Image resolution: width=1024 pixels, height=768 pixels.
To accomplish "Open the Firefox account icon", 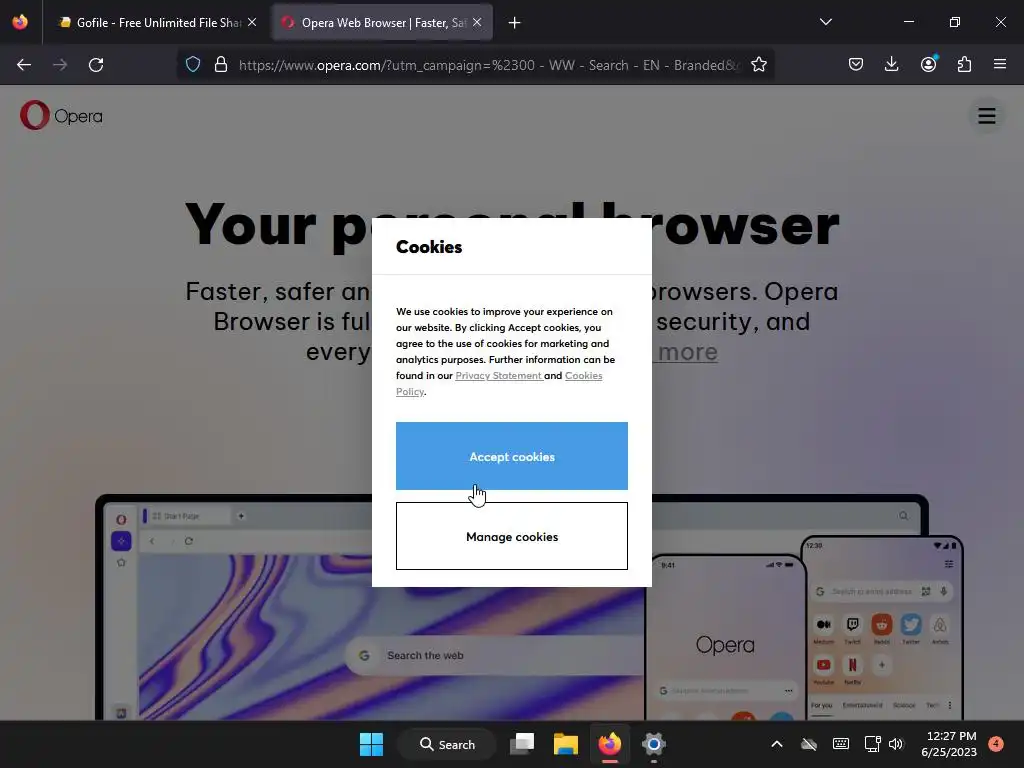I will click(x=928, y=65).
